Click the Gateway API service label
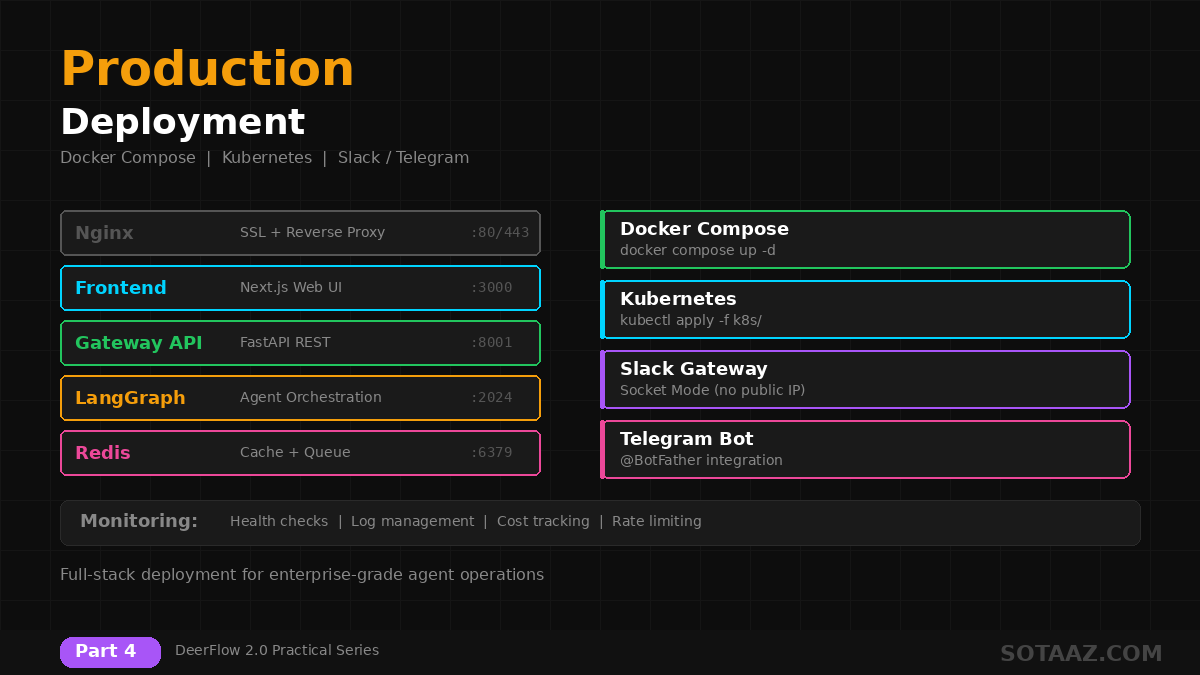 click(x=139, y=343)
